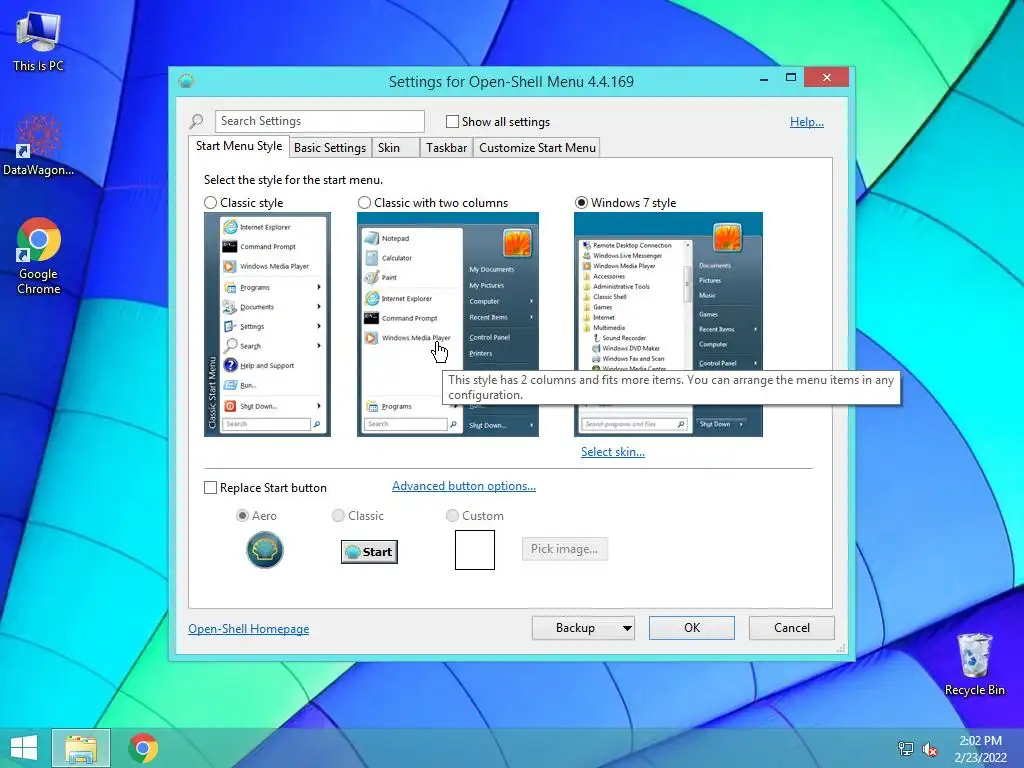Open the Help... link

807,122
